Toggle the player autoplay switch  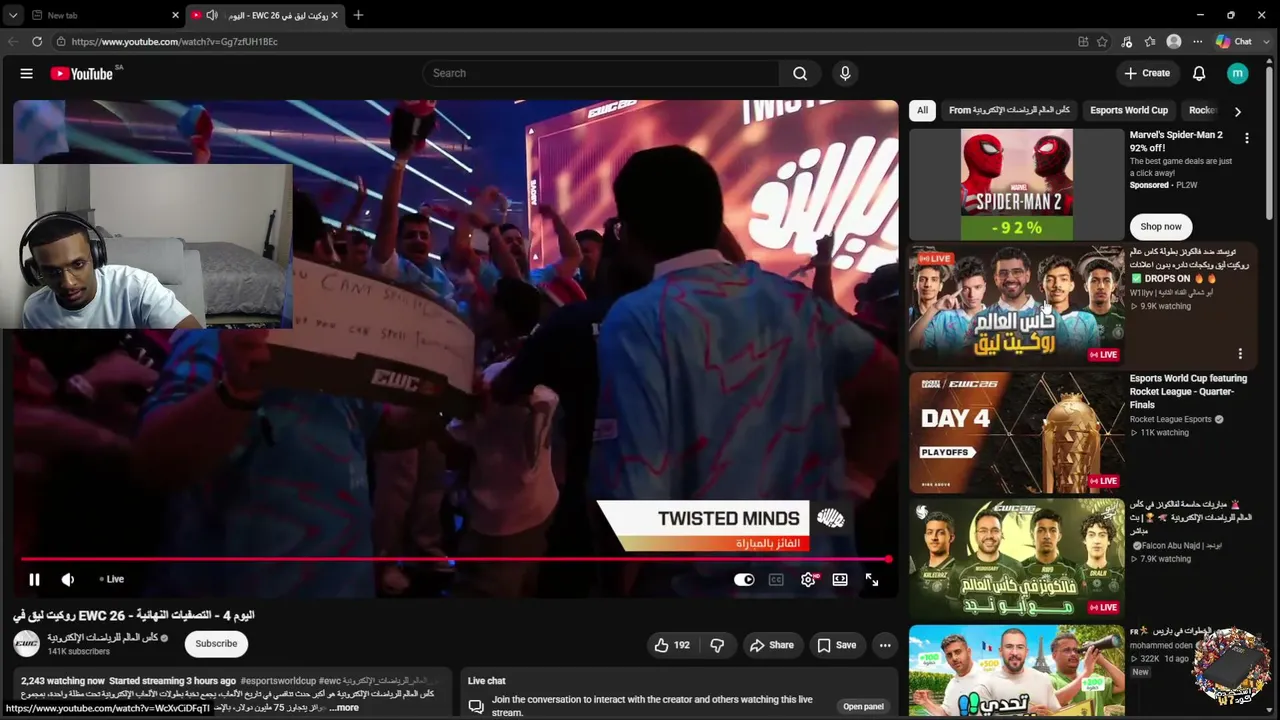point(744,580)
